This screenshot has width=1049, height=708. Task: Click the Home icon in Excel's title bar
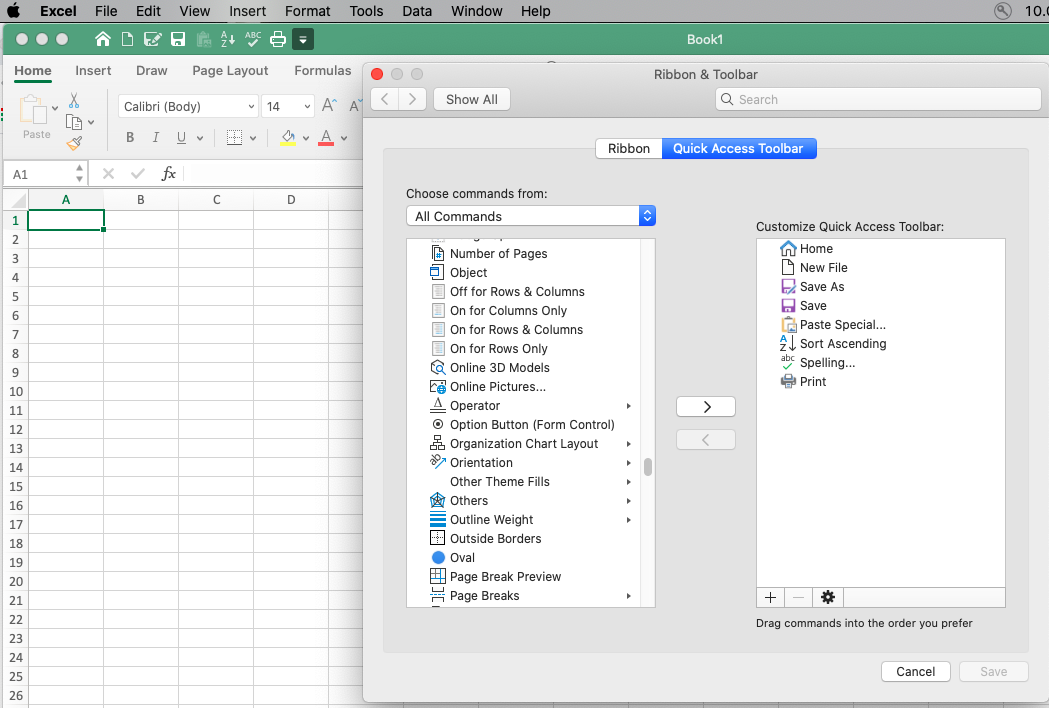click(102, 39)
